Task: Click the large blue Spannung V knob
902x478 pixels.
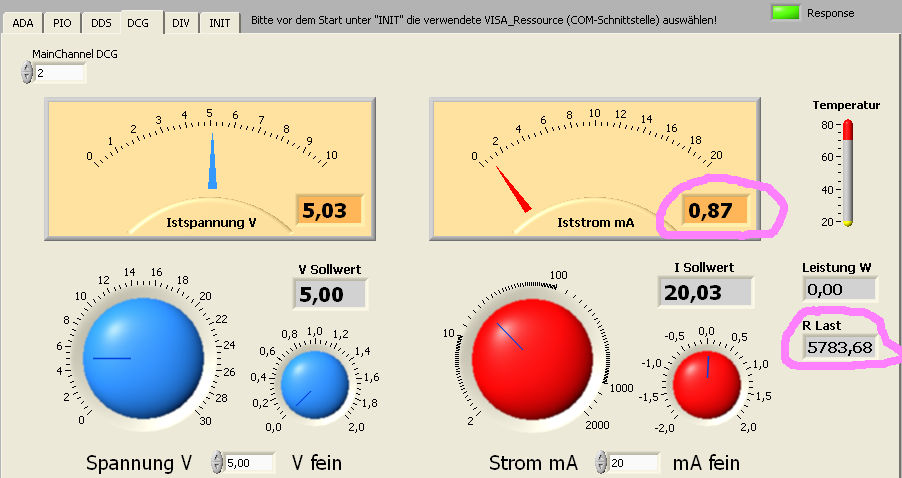Action: (143, 354)
